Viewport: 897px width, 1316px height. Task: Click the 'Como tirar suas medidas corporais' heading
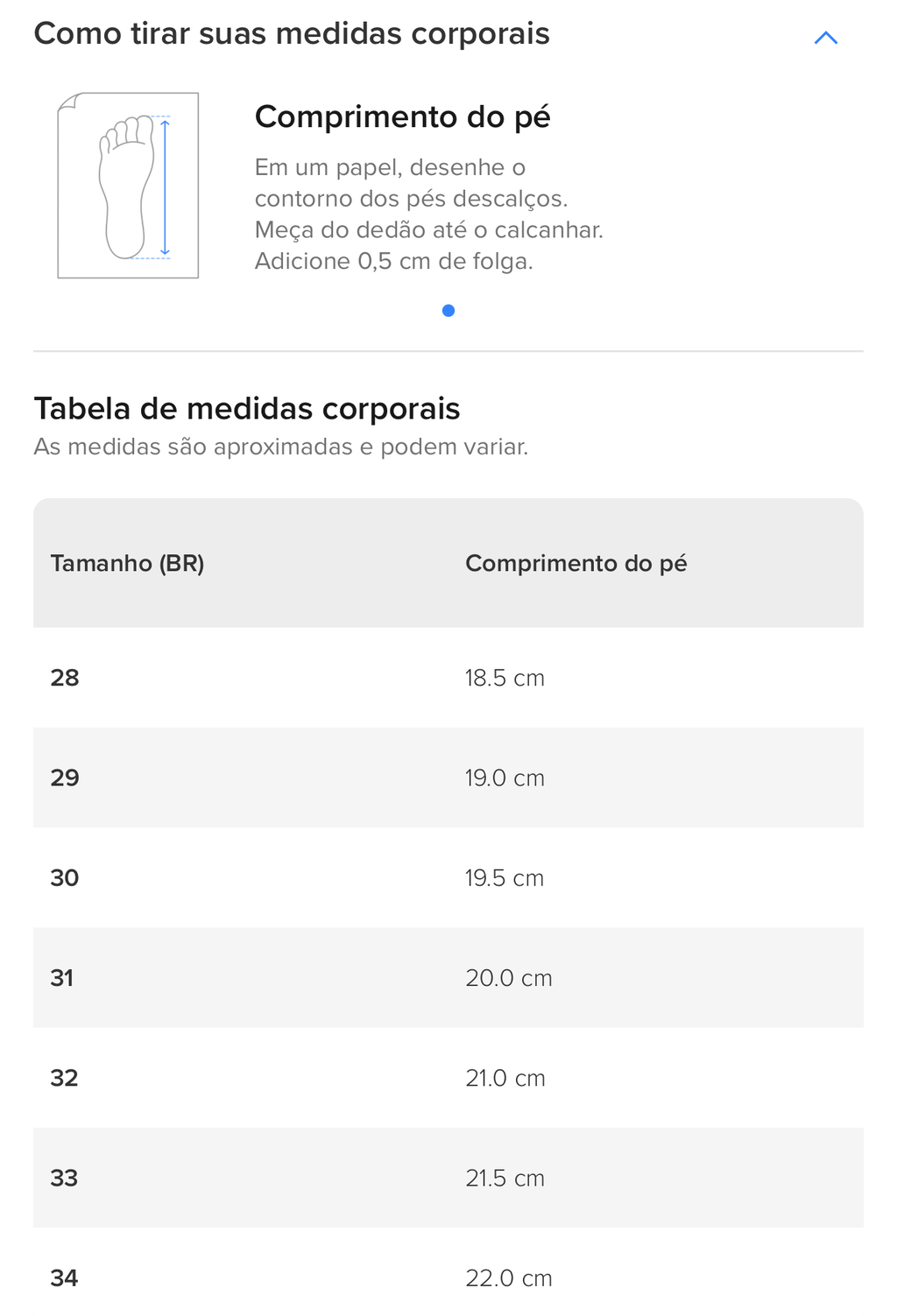pos(292,34)
